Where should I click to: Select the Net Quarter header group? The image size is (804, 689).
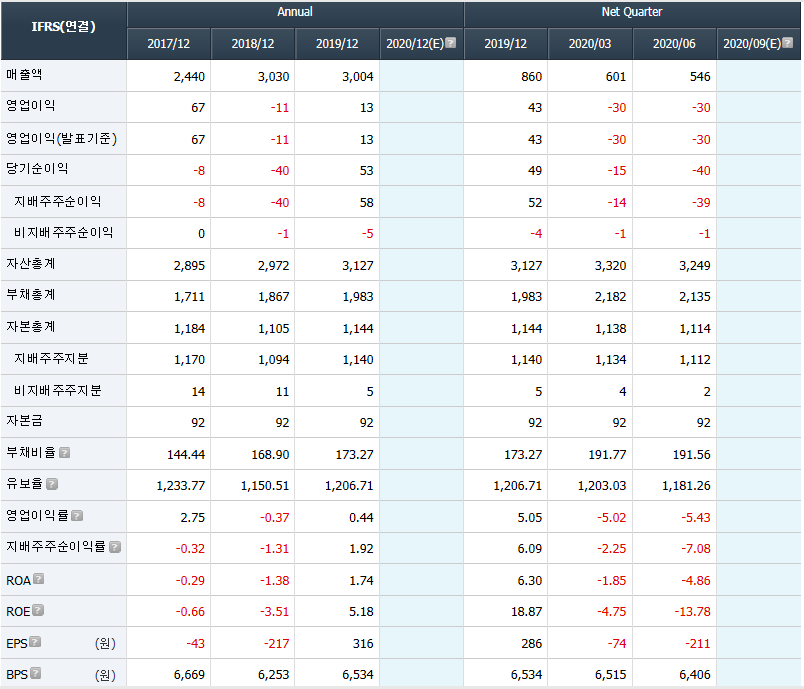click(632, 12)
